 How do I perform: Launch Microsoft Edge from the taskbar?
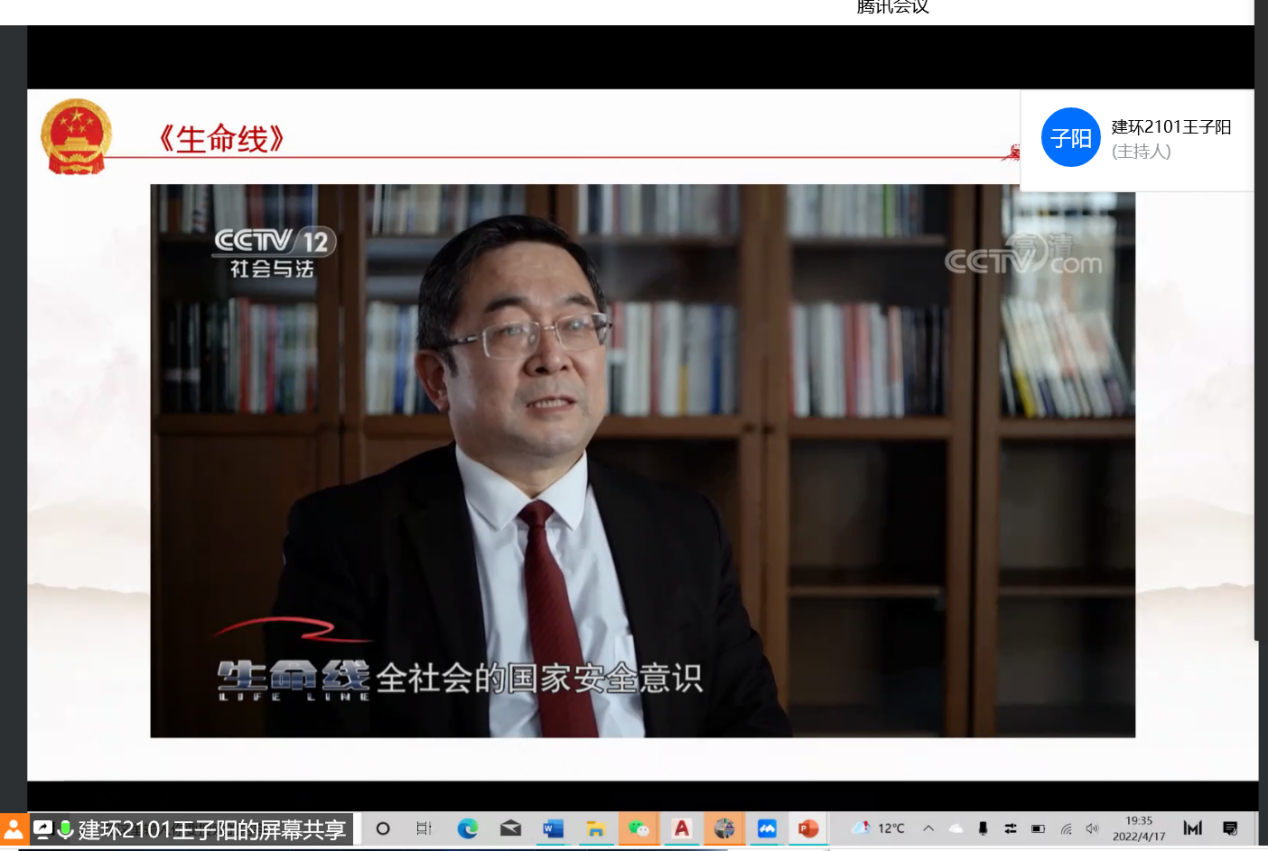click(x=468, y=828)
